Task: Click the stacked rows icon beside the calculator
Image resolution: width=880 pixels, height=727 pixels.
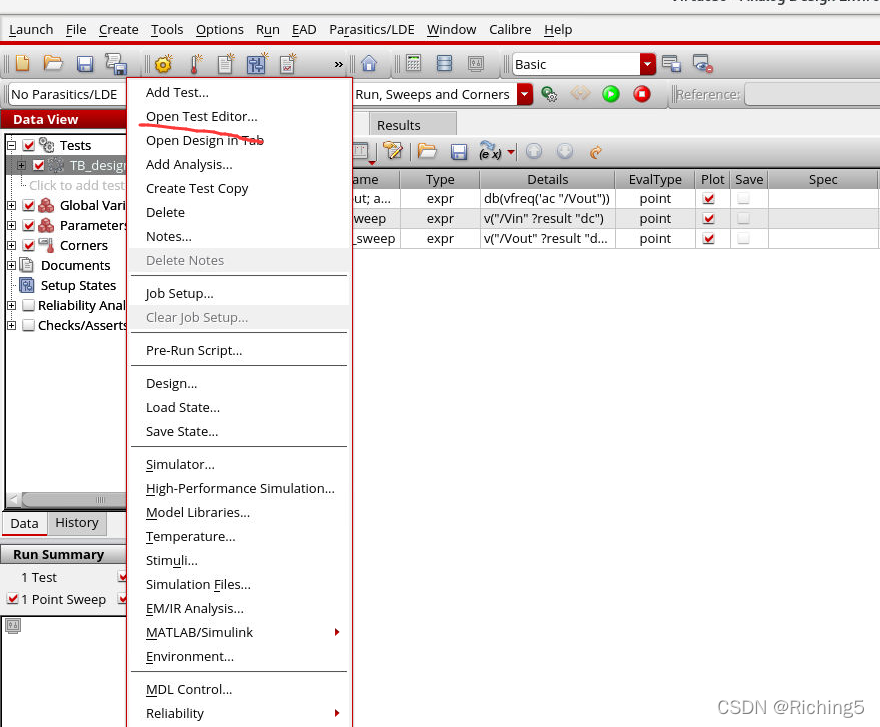Action: click(444, 63)
